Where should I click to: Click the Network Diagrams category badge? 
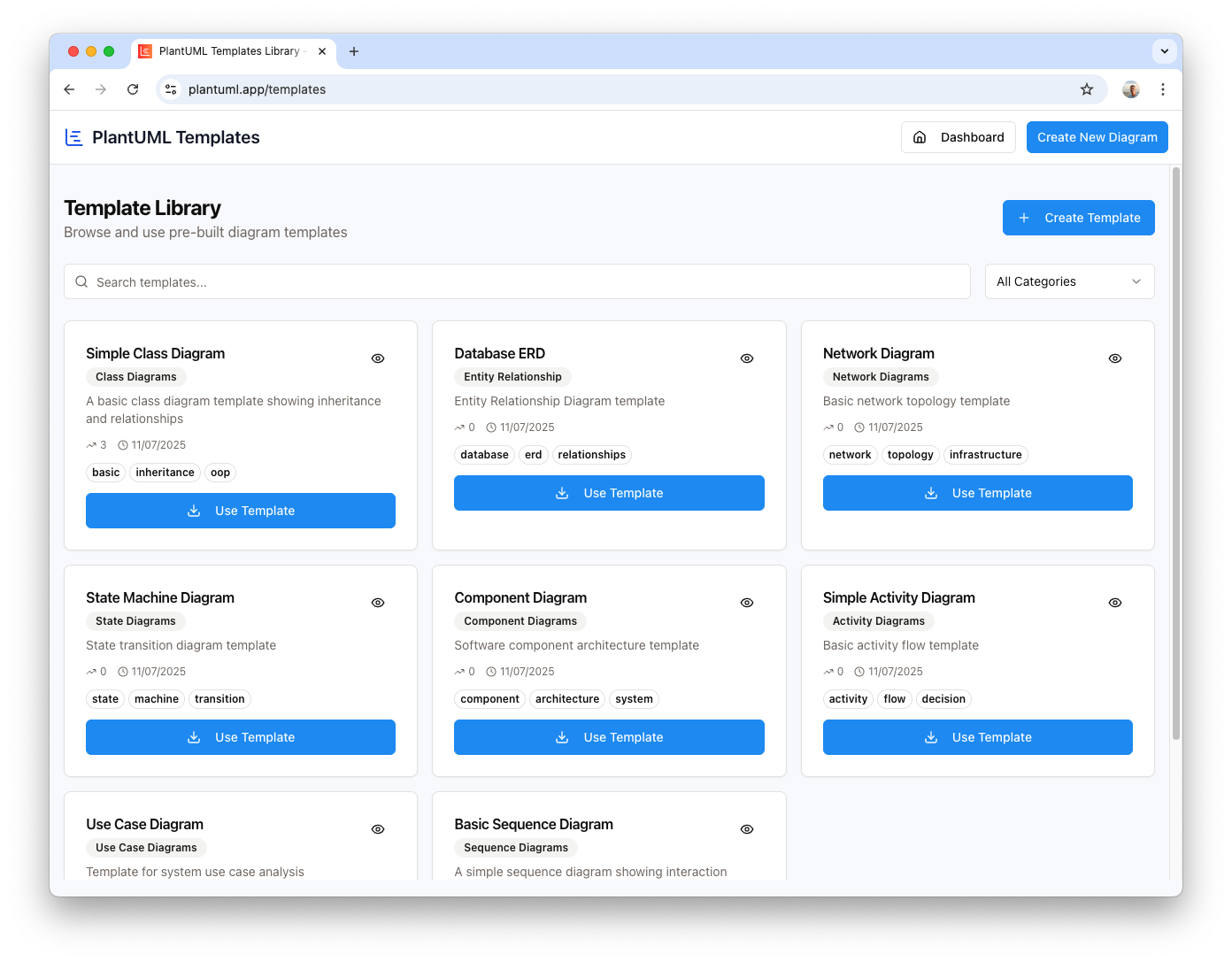coord(881,377)
